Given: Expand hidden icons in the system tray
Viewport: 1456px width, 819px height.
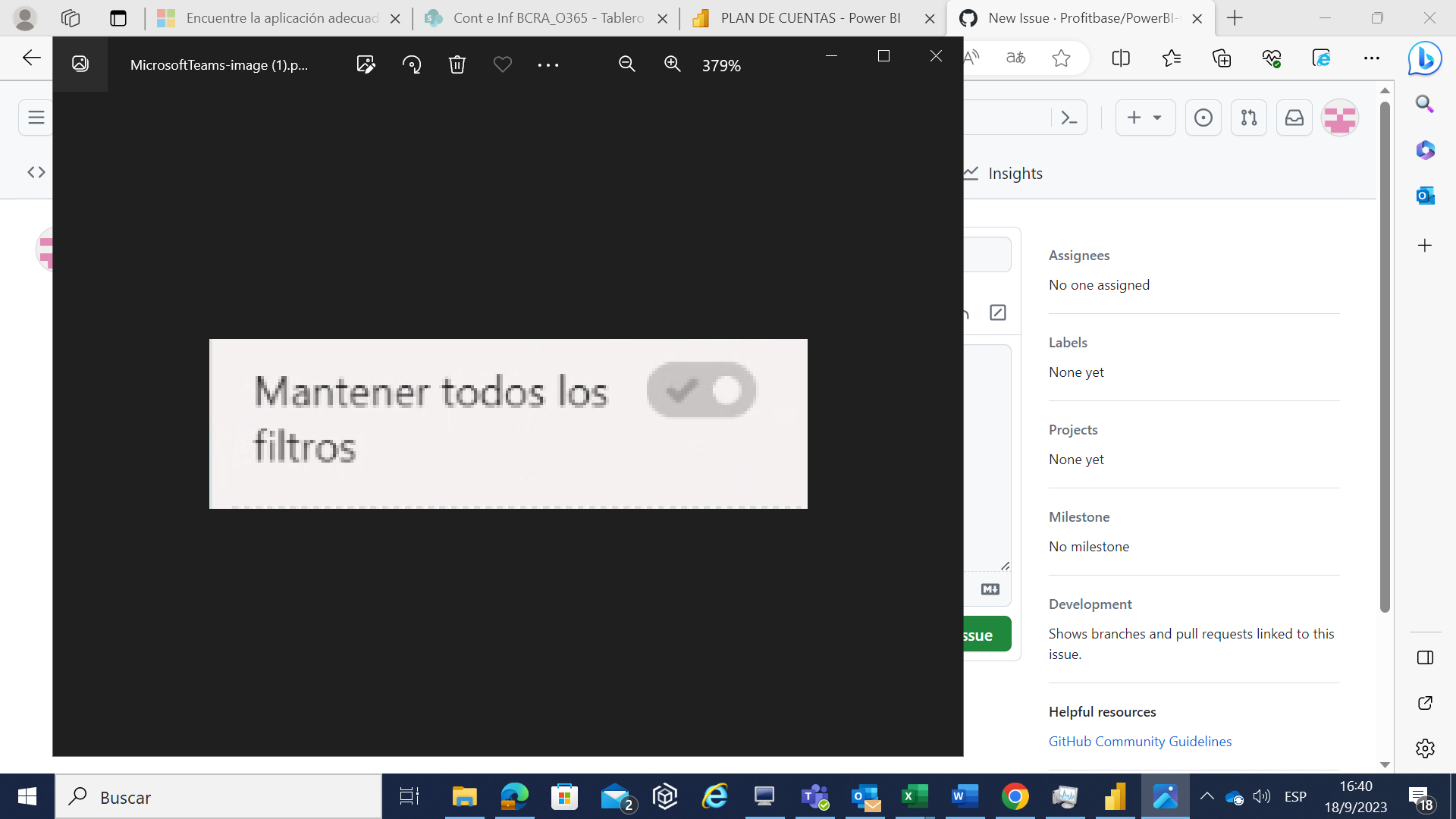Looking at the screenshot, I should pyautogui.click(x=1207, y=797).
